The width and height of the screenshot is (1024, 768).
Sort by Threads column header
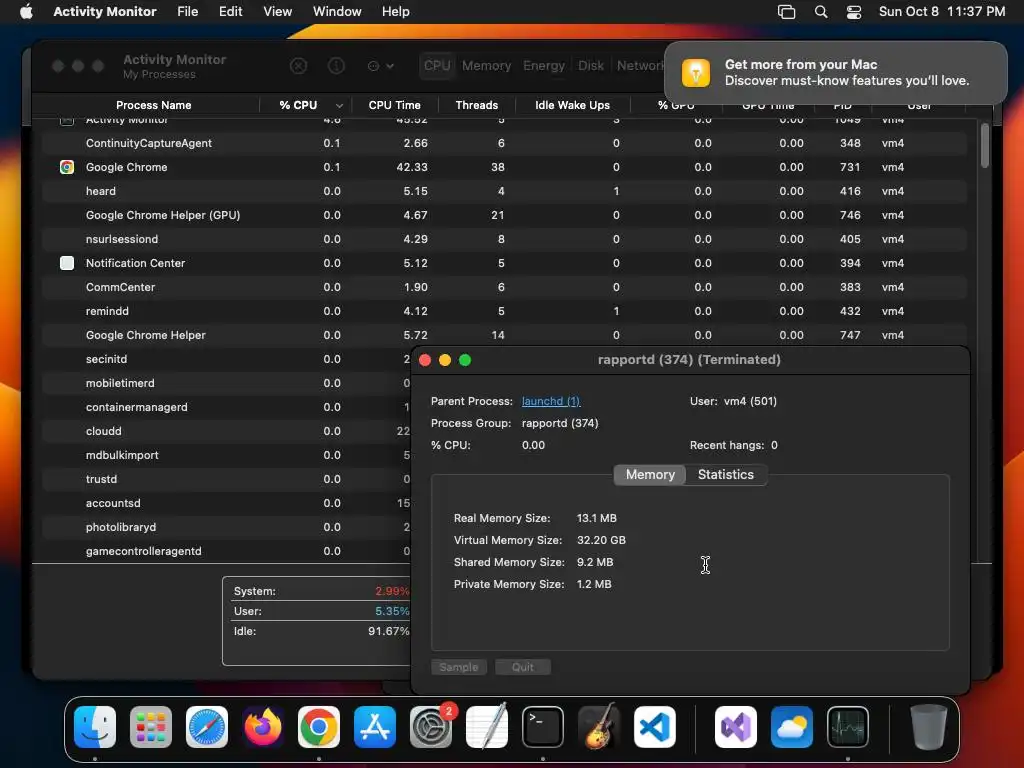coord(477,105)
